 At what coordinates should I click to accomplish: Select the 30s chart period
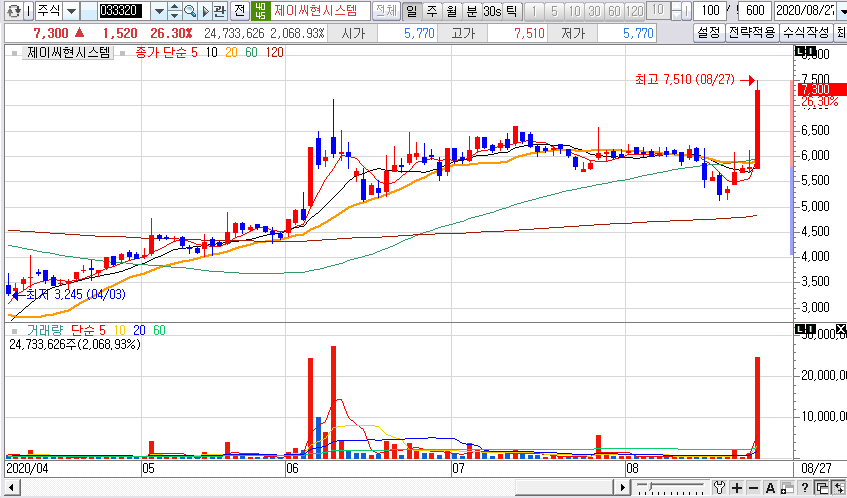click(492, 10)
